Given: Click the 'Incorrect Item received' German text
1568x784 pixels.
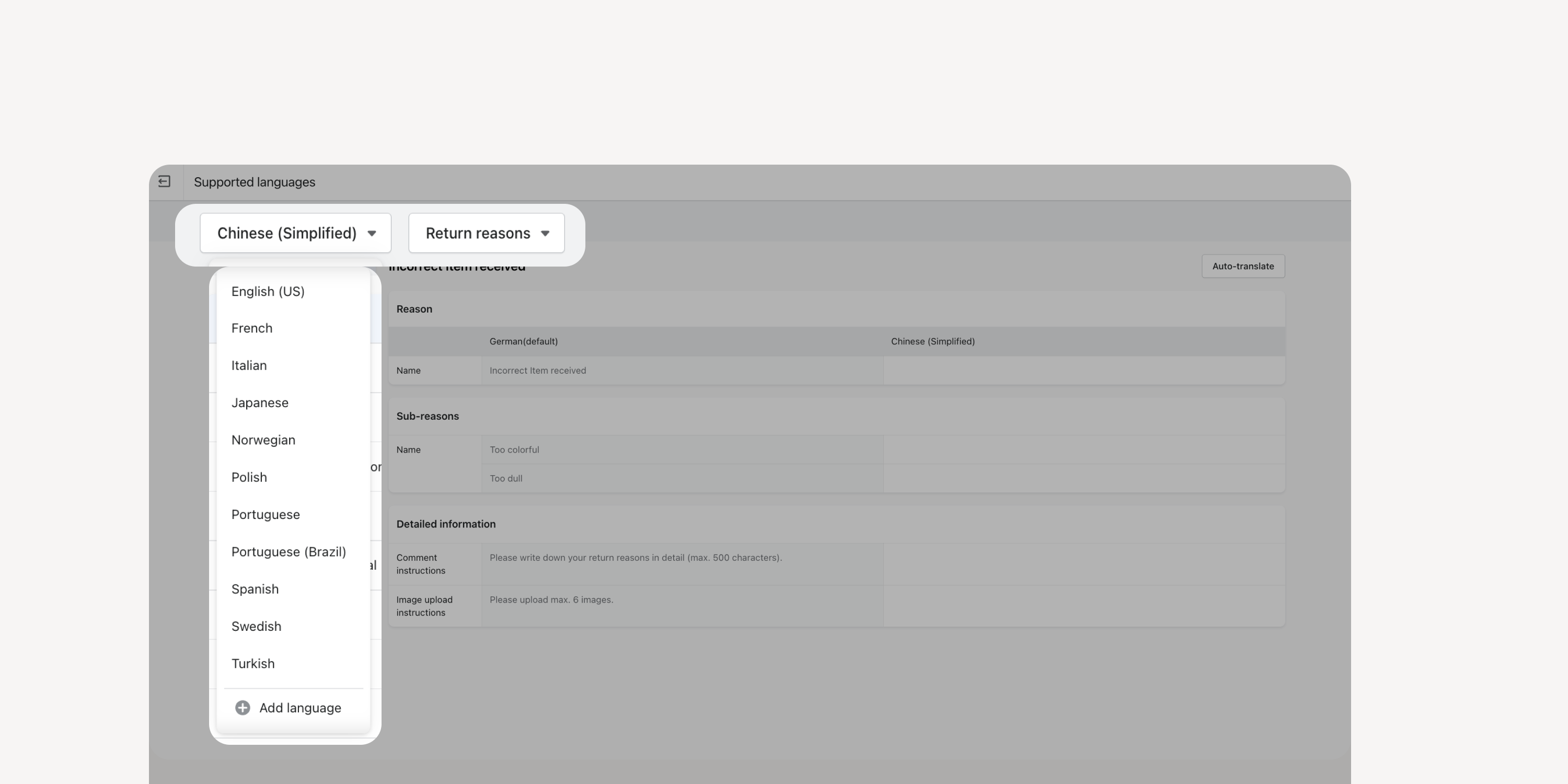Looking at the screenshot, I should 537,370.
